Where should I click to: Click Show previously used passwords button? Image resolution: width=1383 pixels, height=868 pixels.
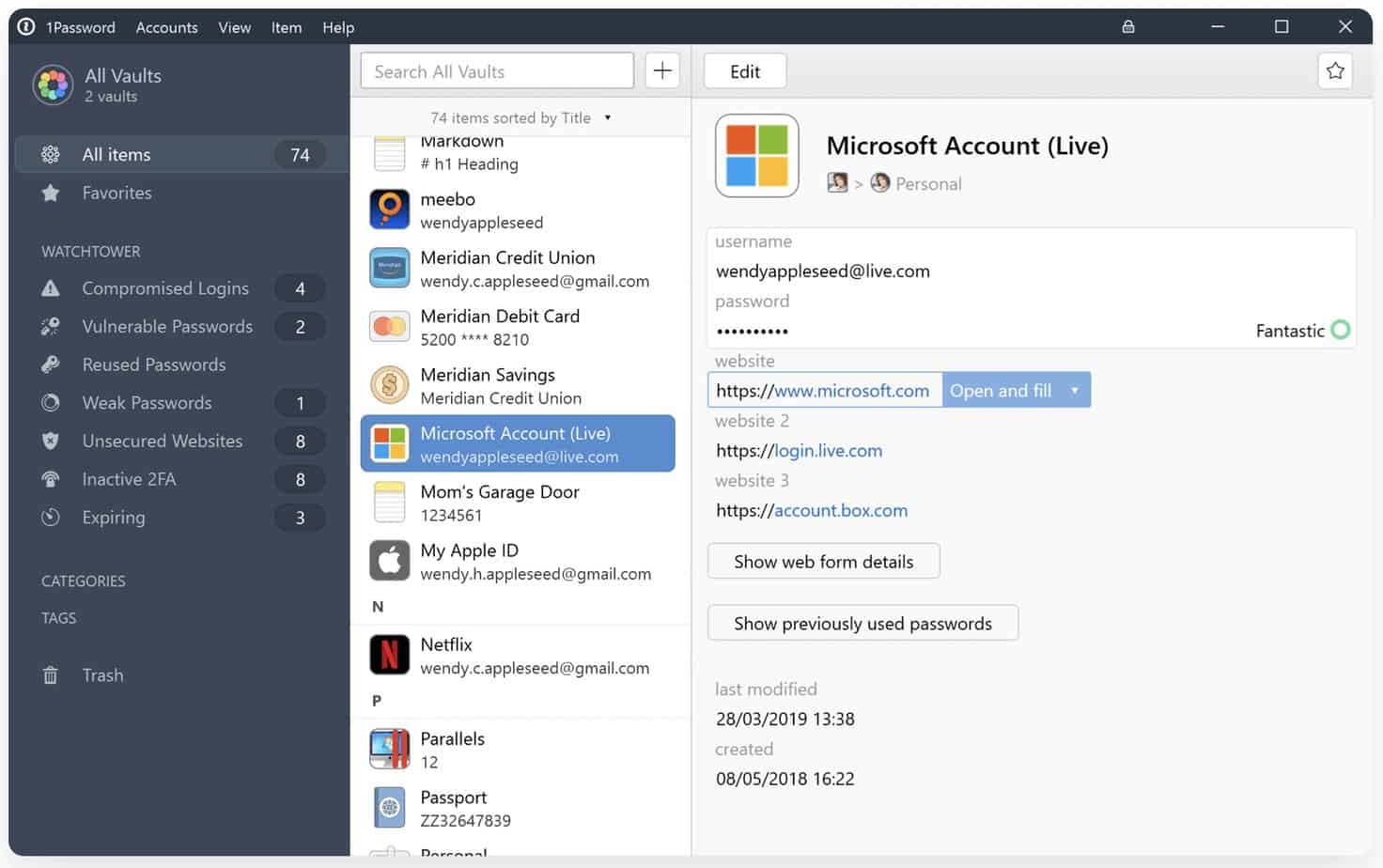(862, 623)
